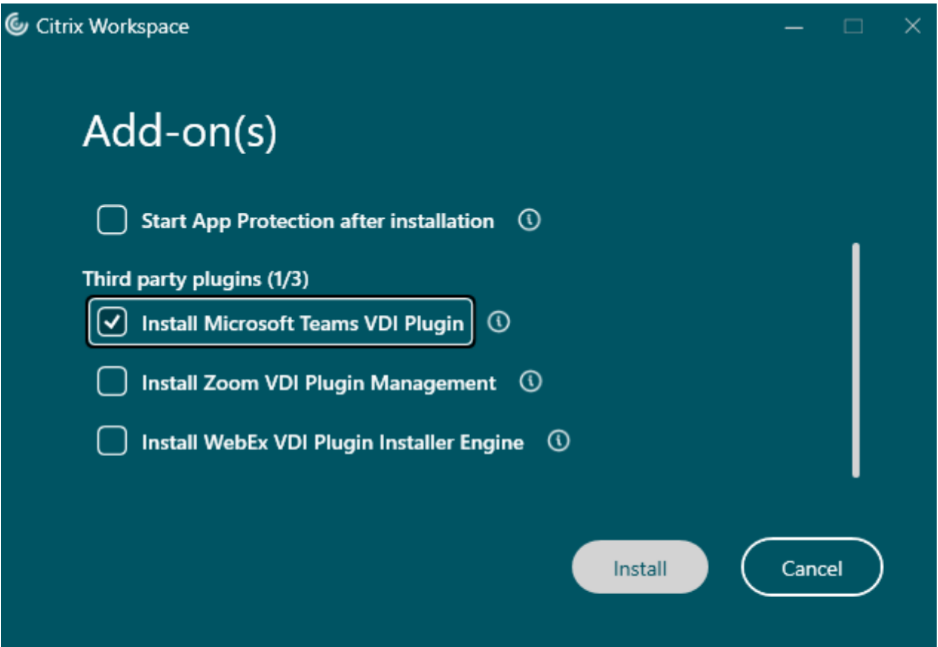The height and width of the screenshot is (647, 938).
Task: Click the Citrix Workspace title text
Action: (x=112, y=27)
